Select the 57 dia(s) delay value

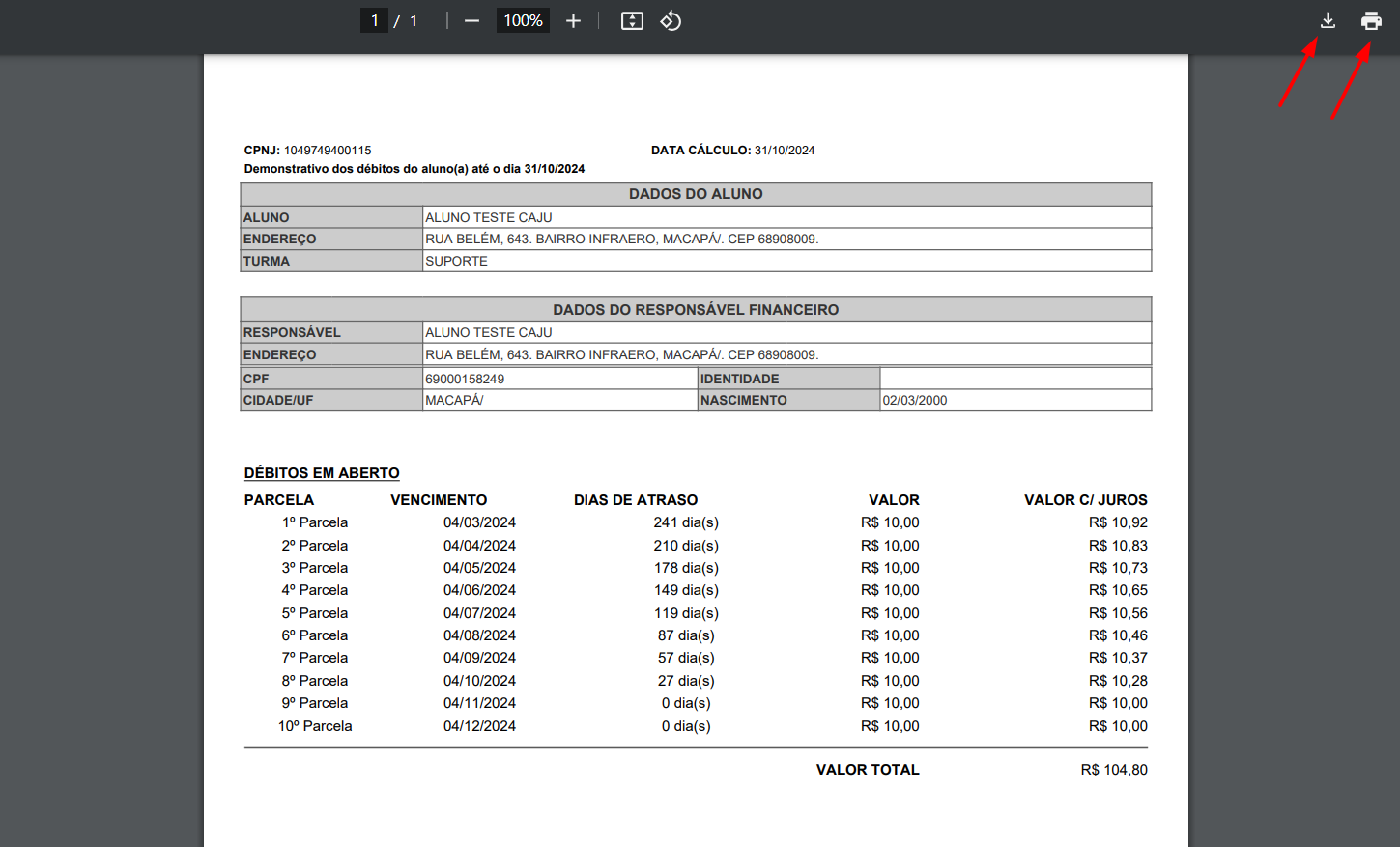click(x=686, y=658)
